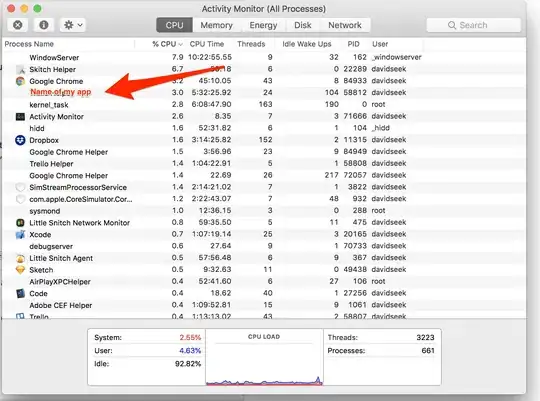Select the debugserver process

[264, 246]
